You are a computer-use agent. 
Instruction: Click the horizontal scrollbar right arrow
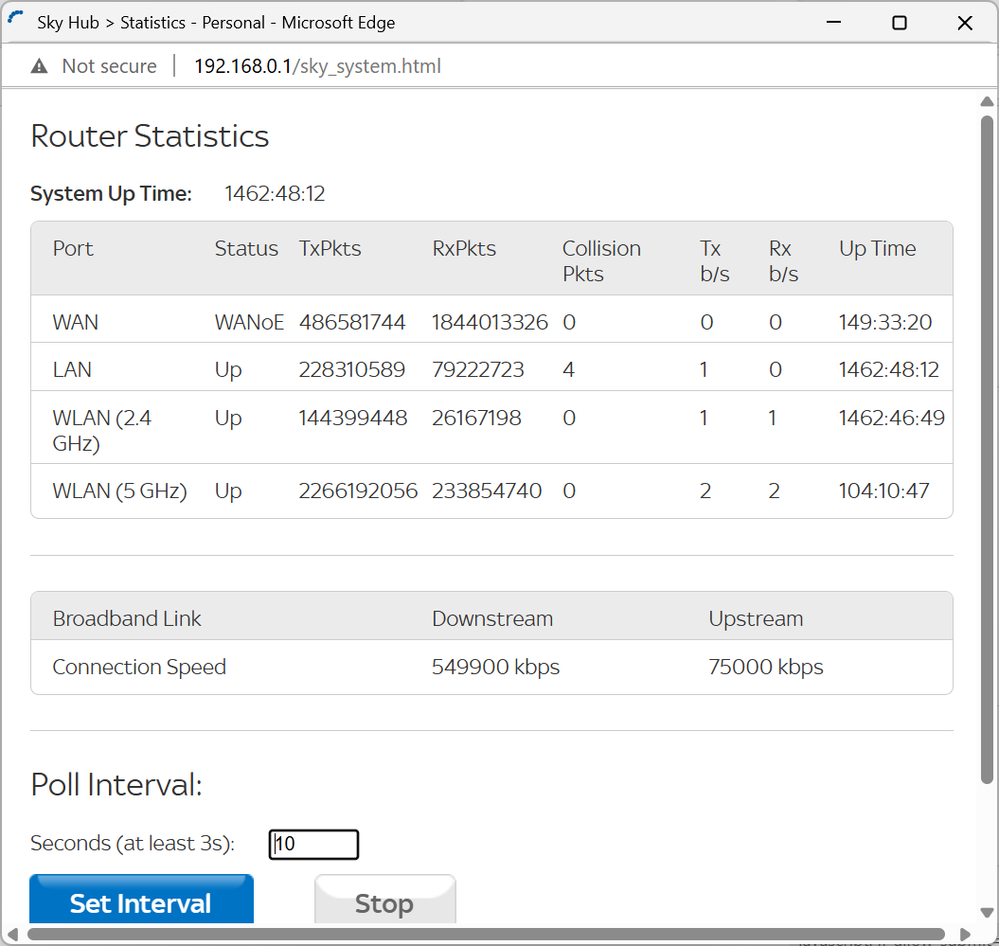tap(964, 936)
